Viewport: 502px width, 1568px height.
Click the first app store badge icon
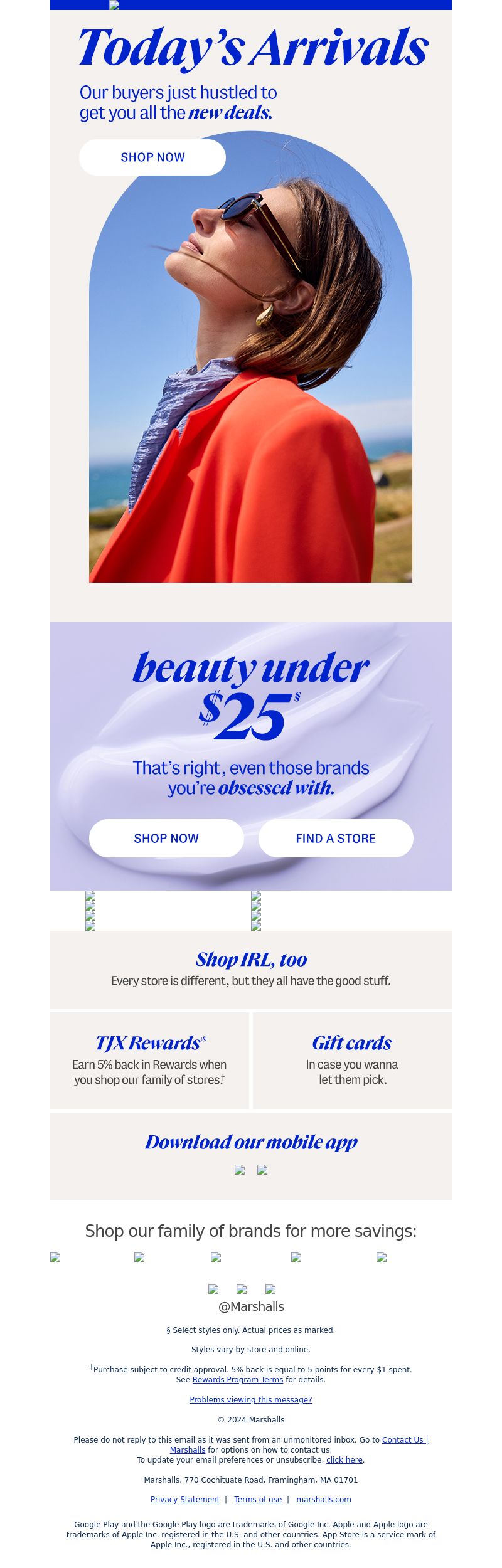[240, 1170]
